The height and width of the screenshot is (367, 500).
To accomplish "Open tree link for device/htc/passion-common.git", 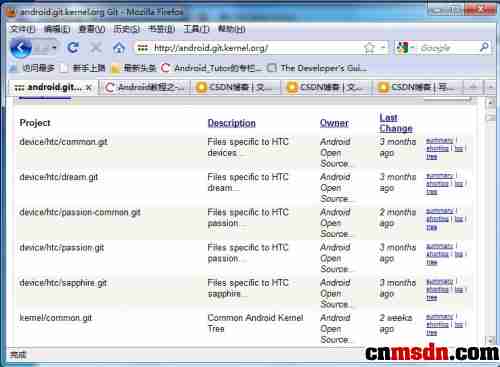I will point(432,227).
